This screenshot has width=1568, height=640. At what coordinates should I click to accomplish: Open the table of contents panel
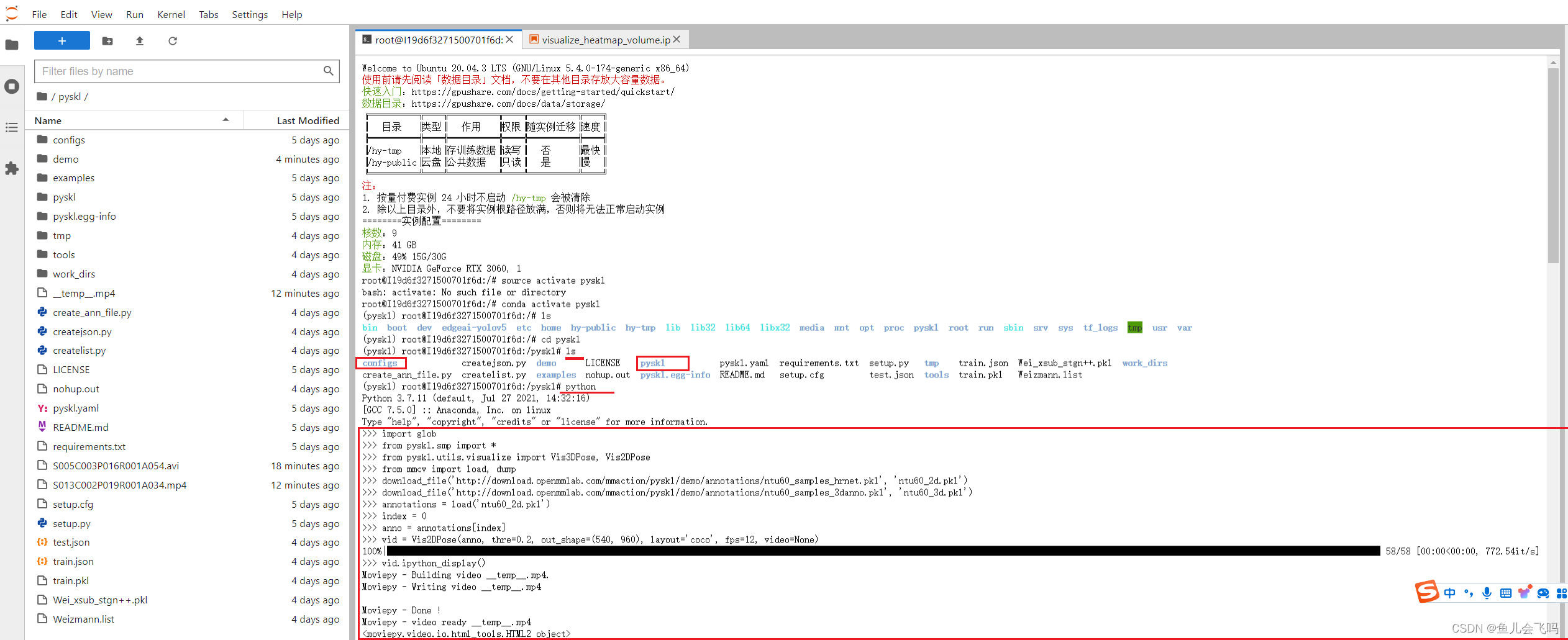coord(12,127)
